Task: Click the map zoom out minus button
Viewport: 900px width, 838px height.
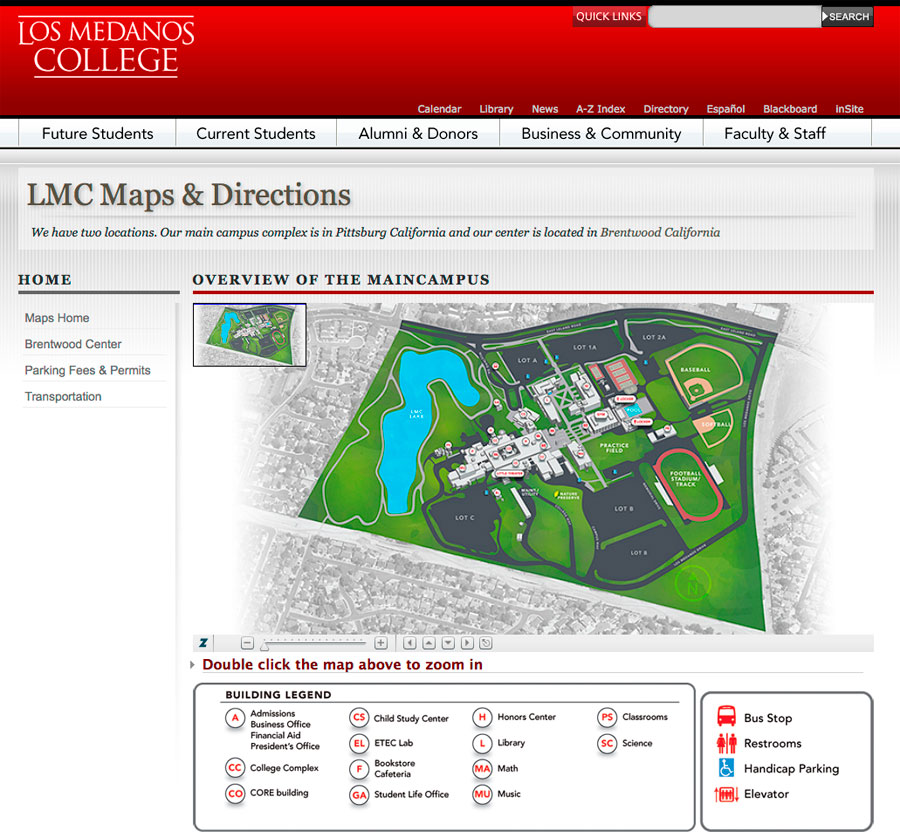Action: (x=247, y=643)
